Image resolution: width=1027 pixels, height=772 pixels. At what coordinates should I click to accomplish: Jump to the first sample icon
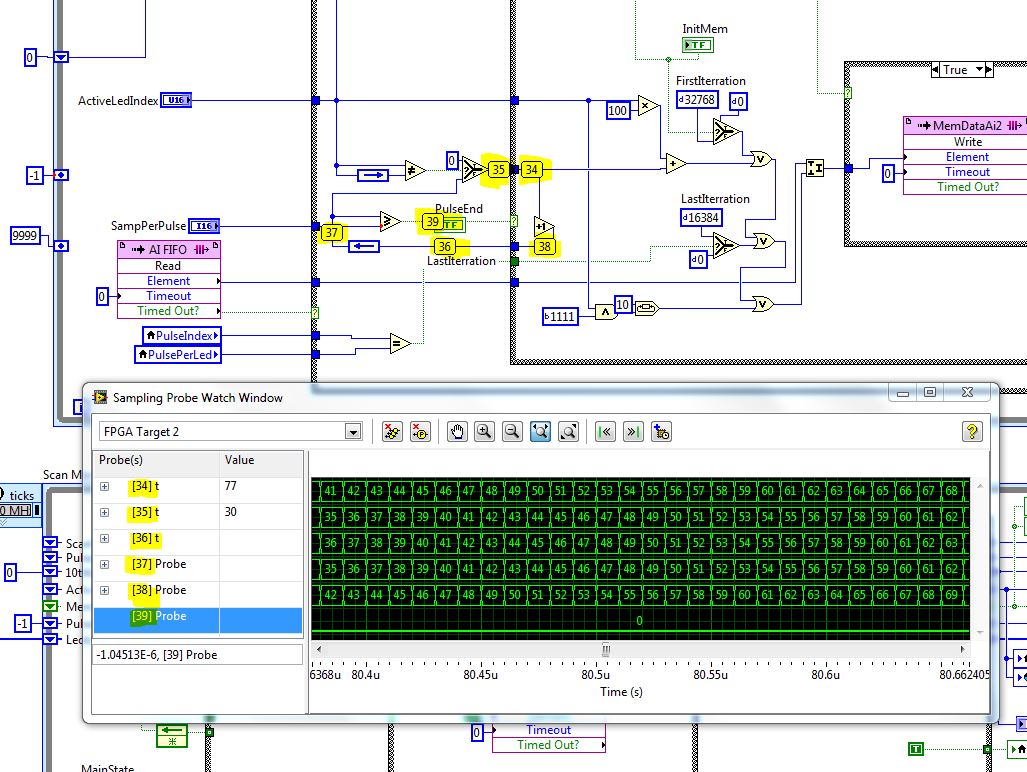[x=605, y=432]
